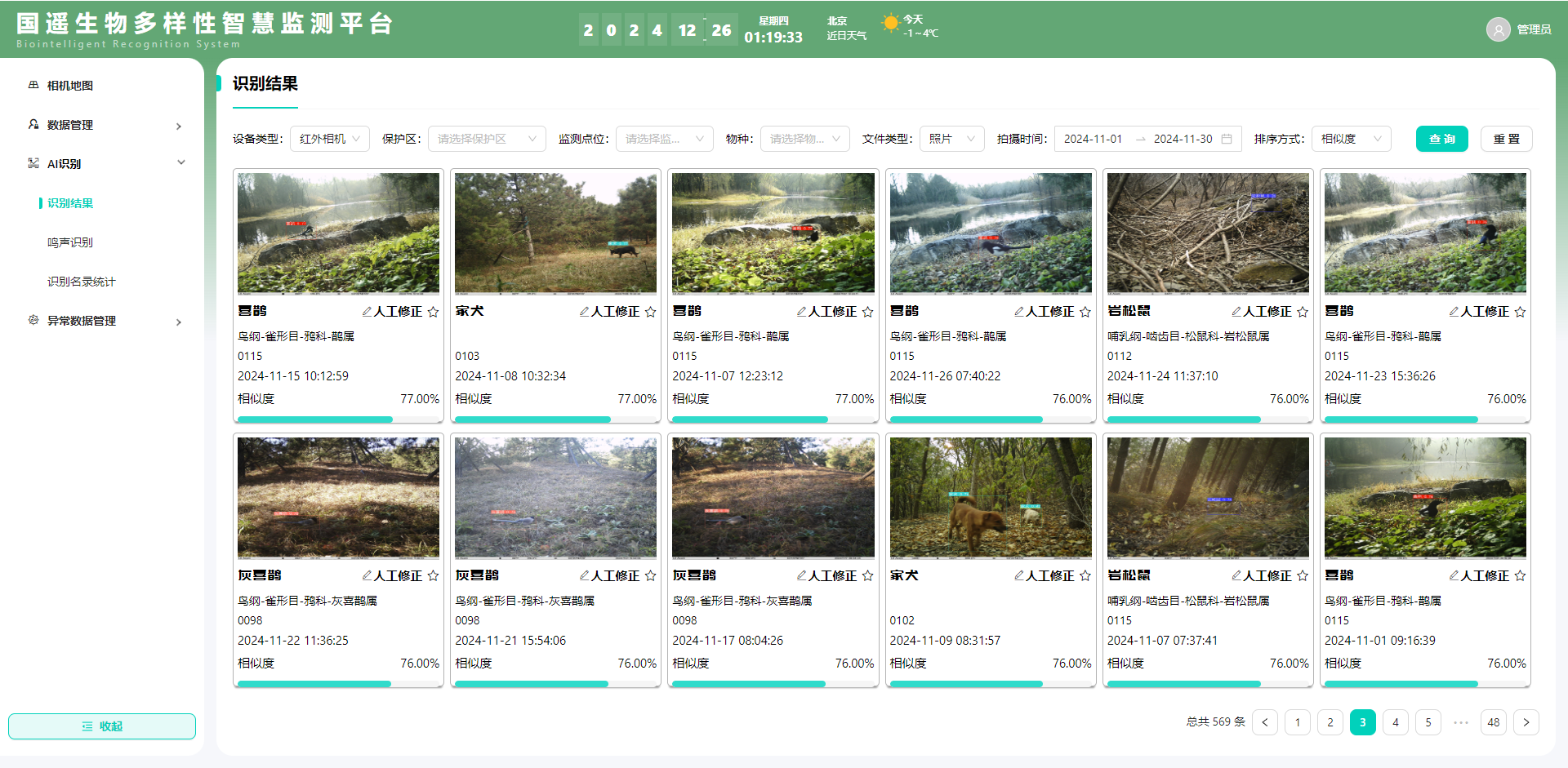Go to page 4

tap(1395, 722)
